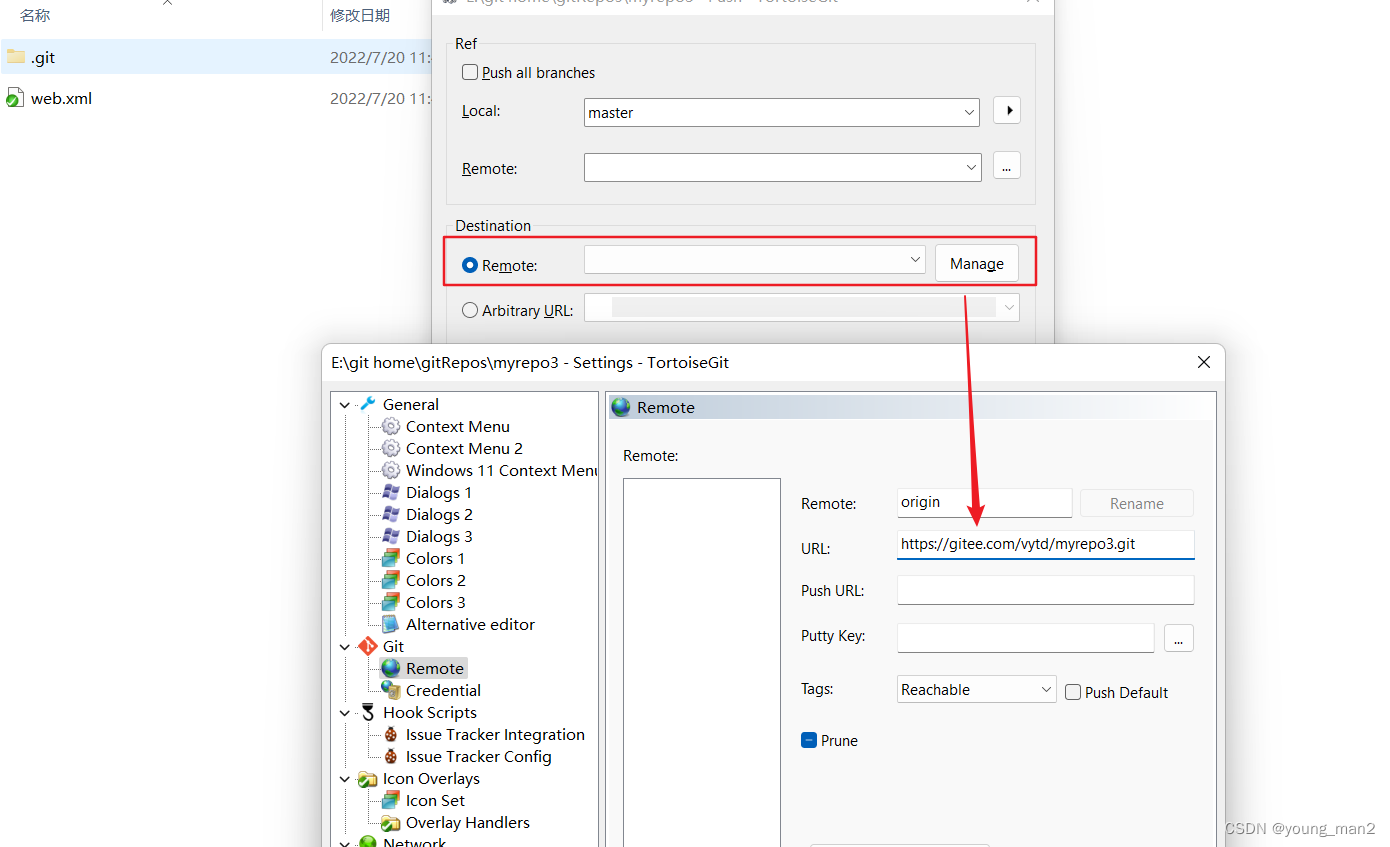Select Issue Tracker Integration entry

[495, 734]
